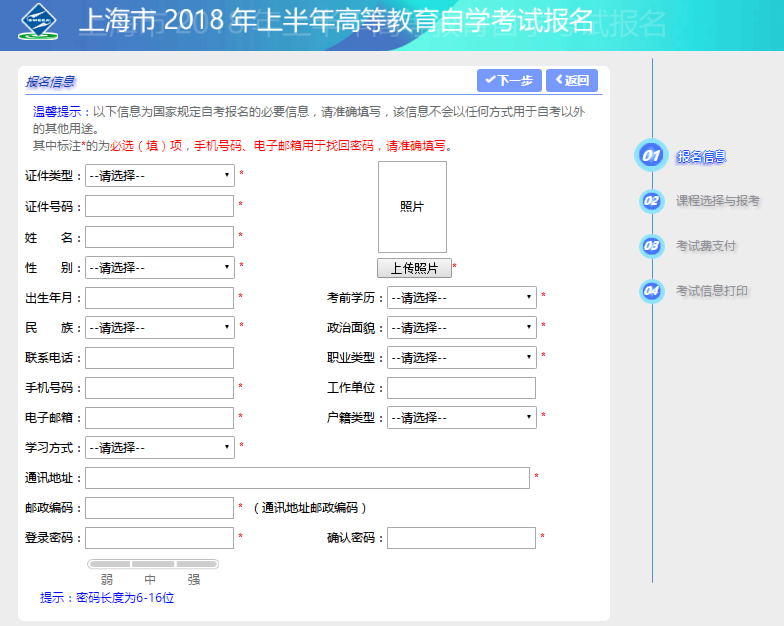Click the step 04 circle icon
The image size is (784, 626).
tap(651, 291)
